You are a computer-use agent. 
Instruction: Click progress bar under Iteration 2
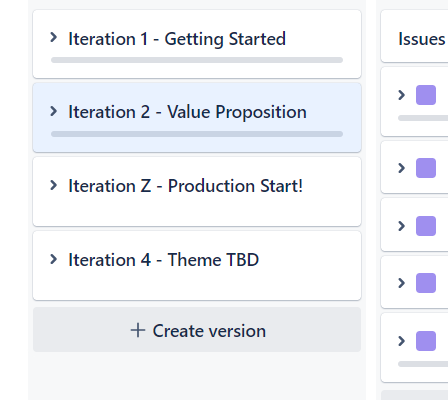point(197,134)
